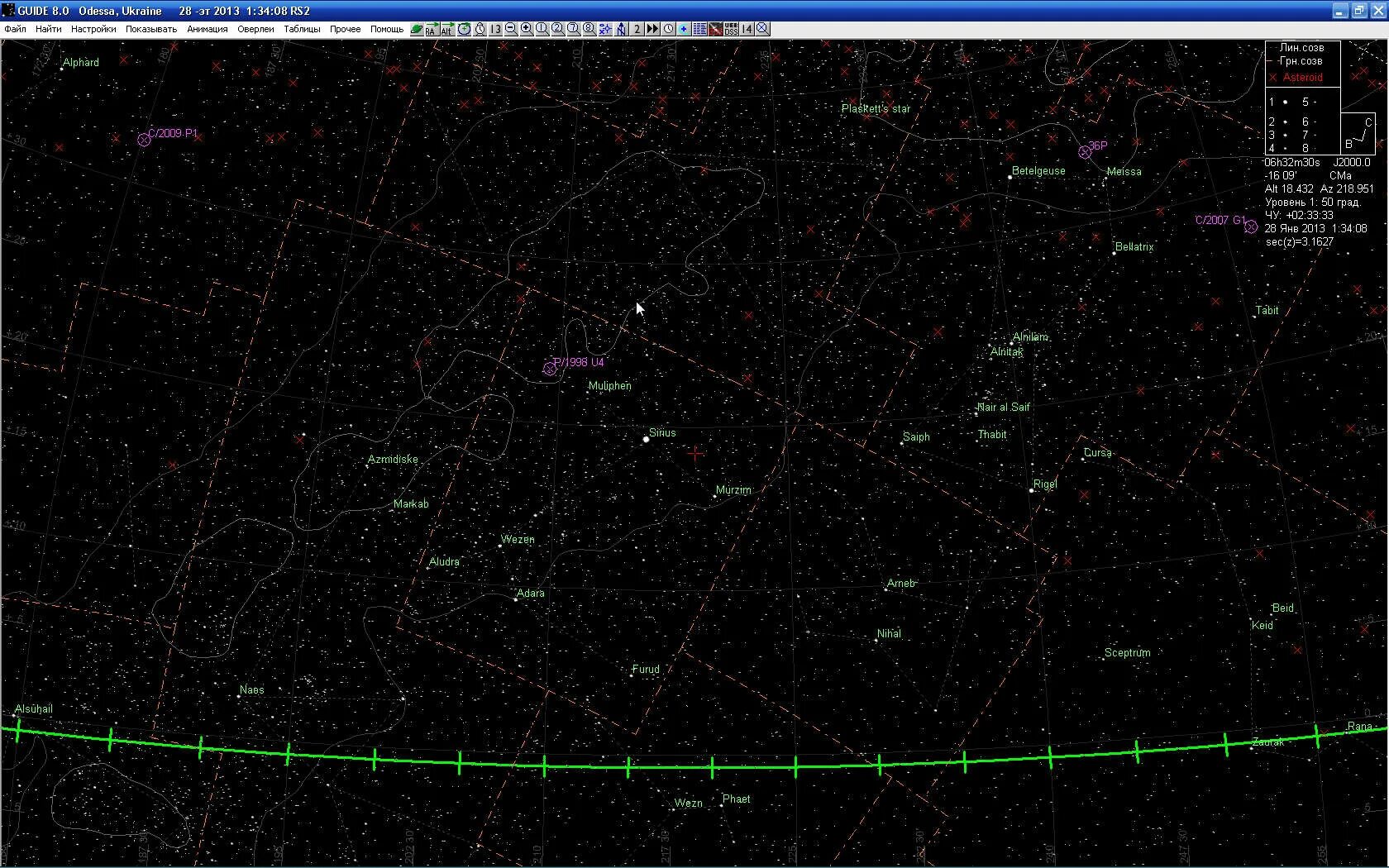The width and height of the screenshot is (1389, 868).
Task: Click the RA arrow toolbar icon
Action: tap(432, 29)
